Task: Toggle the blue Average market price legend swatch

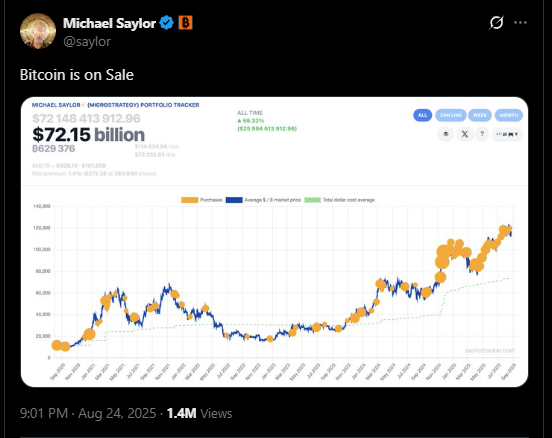Action: click(x=234, y=200)
